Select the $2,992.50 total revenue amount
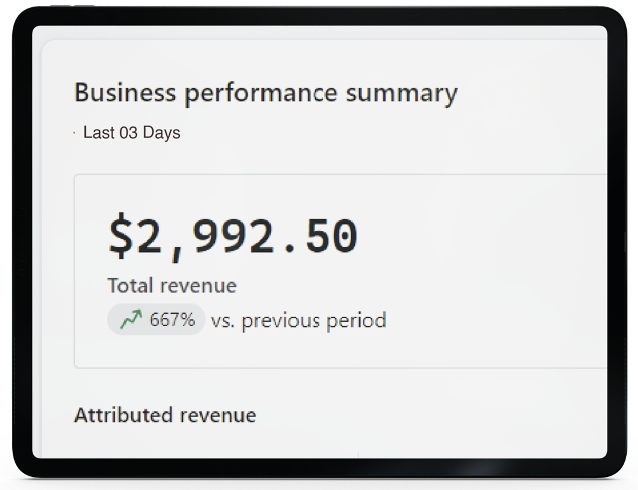Viewport: 638px width, 490px height. (232, 236)
